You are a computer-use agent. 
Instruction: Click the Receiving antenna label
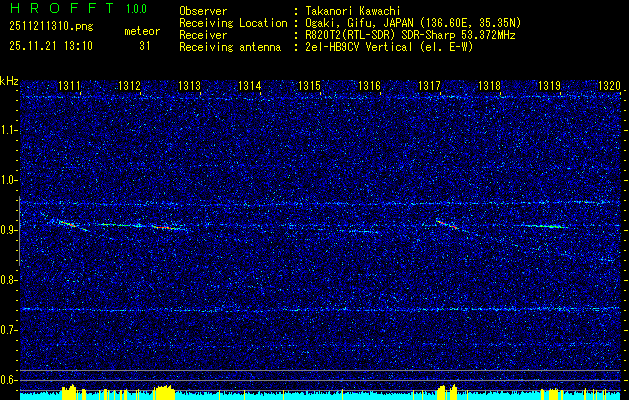click(230, 47)
